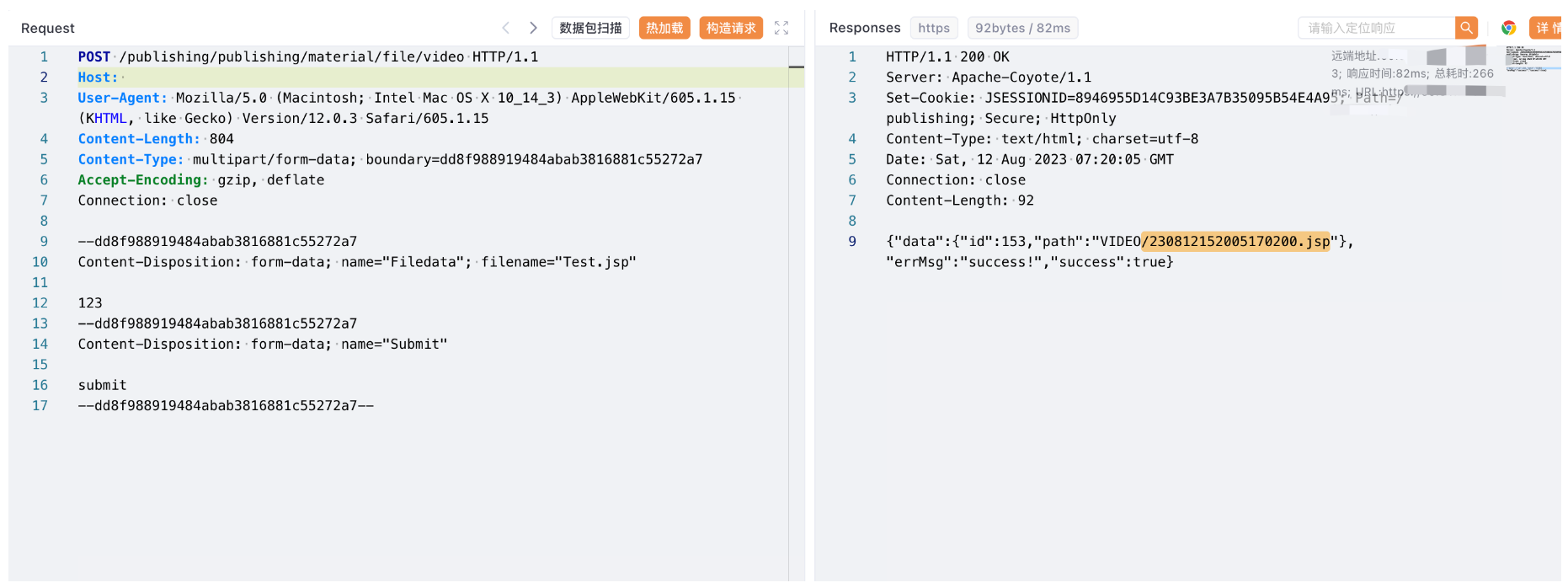
Task: Click the response minimap thumbnail
Action: 1533,58
